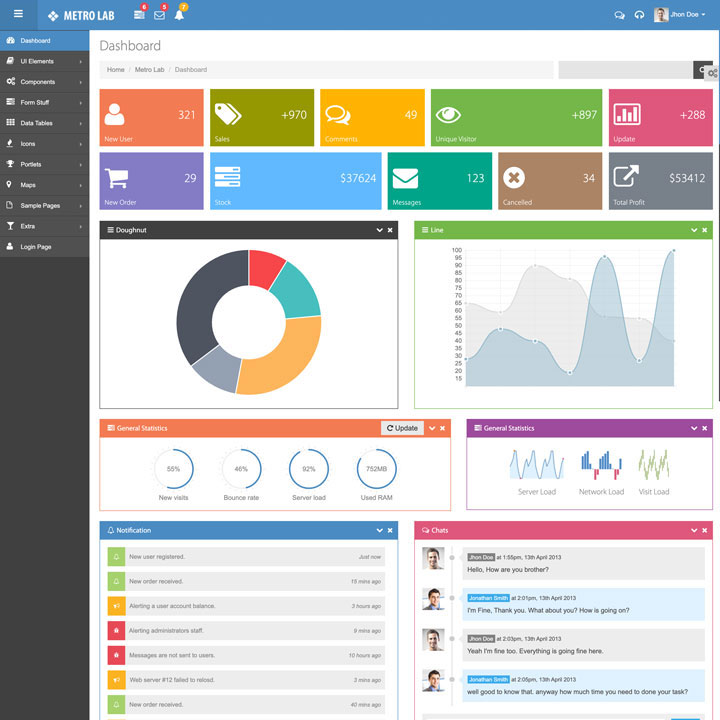
Task: Click the Network Load bar sparkline
Action: (602, 466)
